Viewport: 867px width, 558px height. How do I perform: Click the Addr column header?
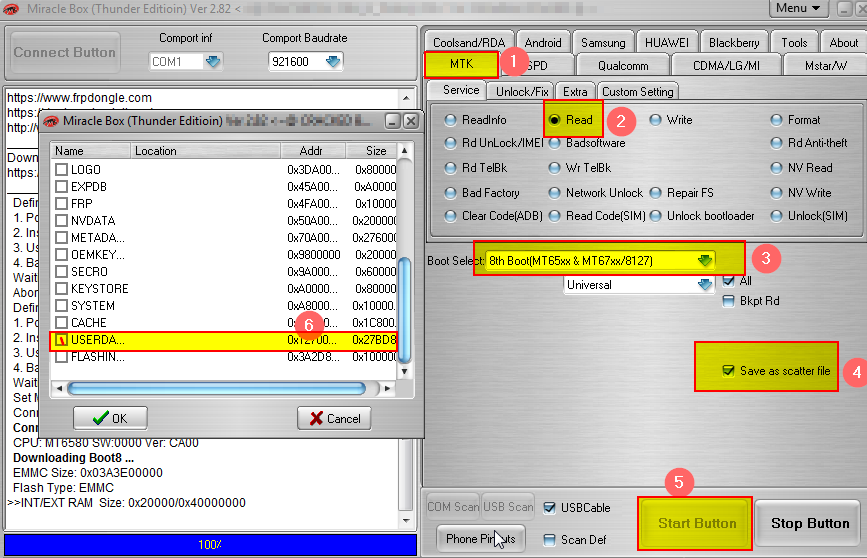point(312,151)
